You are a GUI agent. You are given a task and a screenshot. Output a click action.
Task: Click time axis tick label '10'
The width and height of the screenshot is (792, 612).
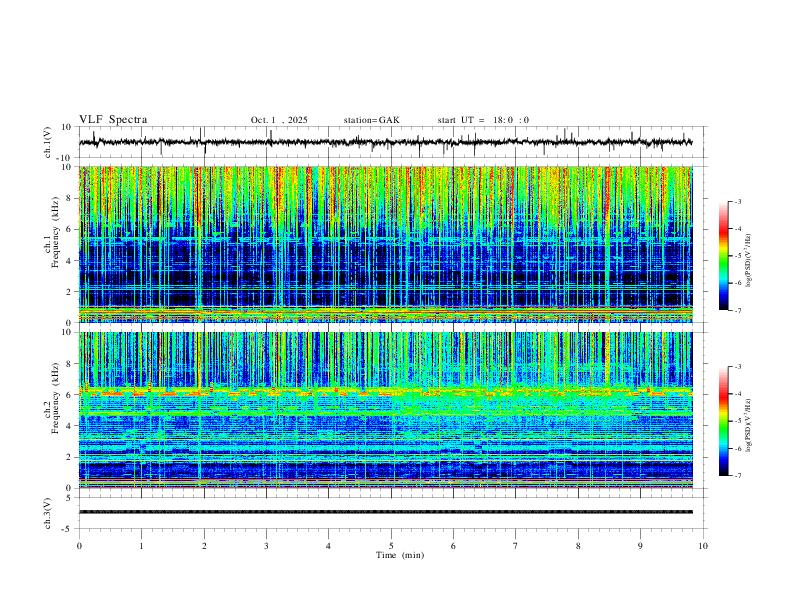tap(703, 546)
